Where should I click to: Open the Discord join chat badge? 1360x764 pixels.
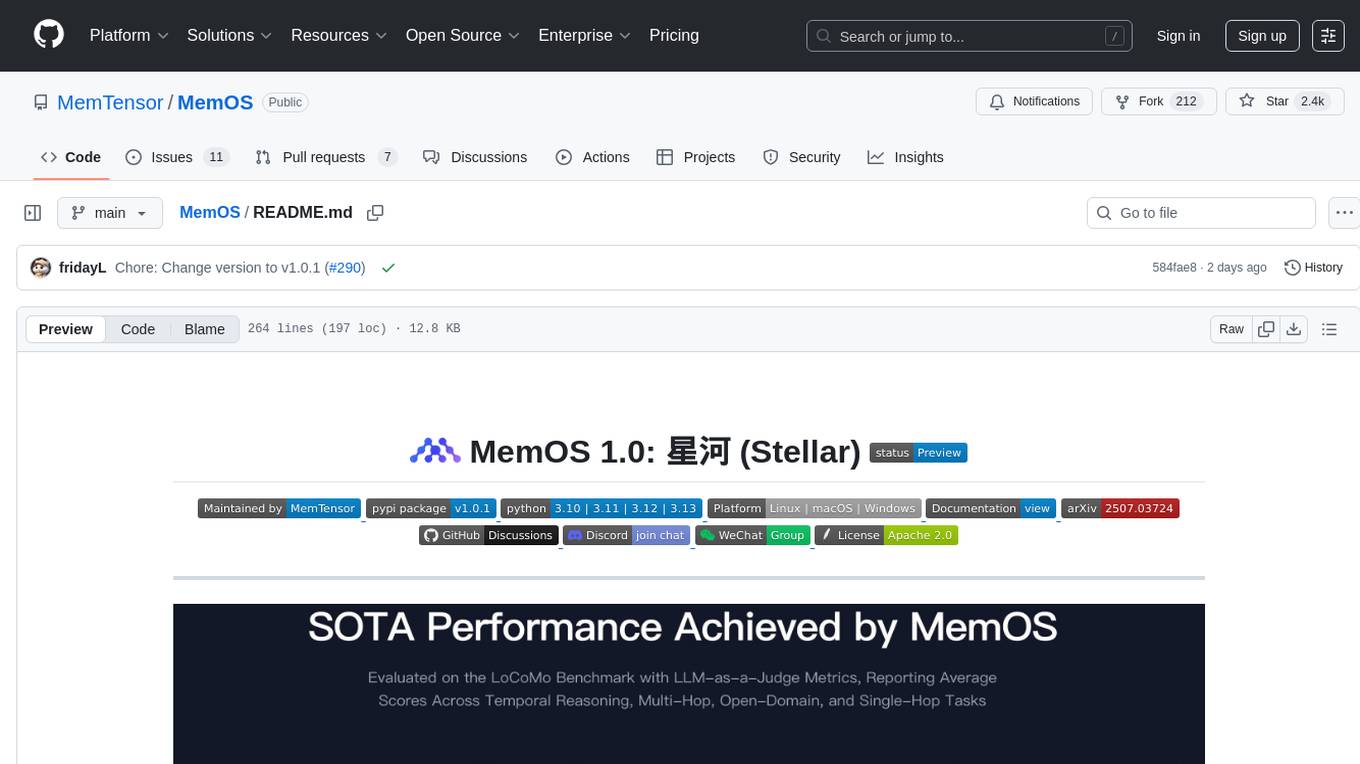click(x=626, y=535)
